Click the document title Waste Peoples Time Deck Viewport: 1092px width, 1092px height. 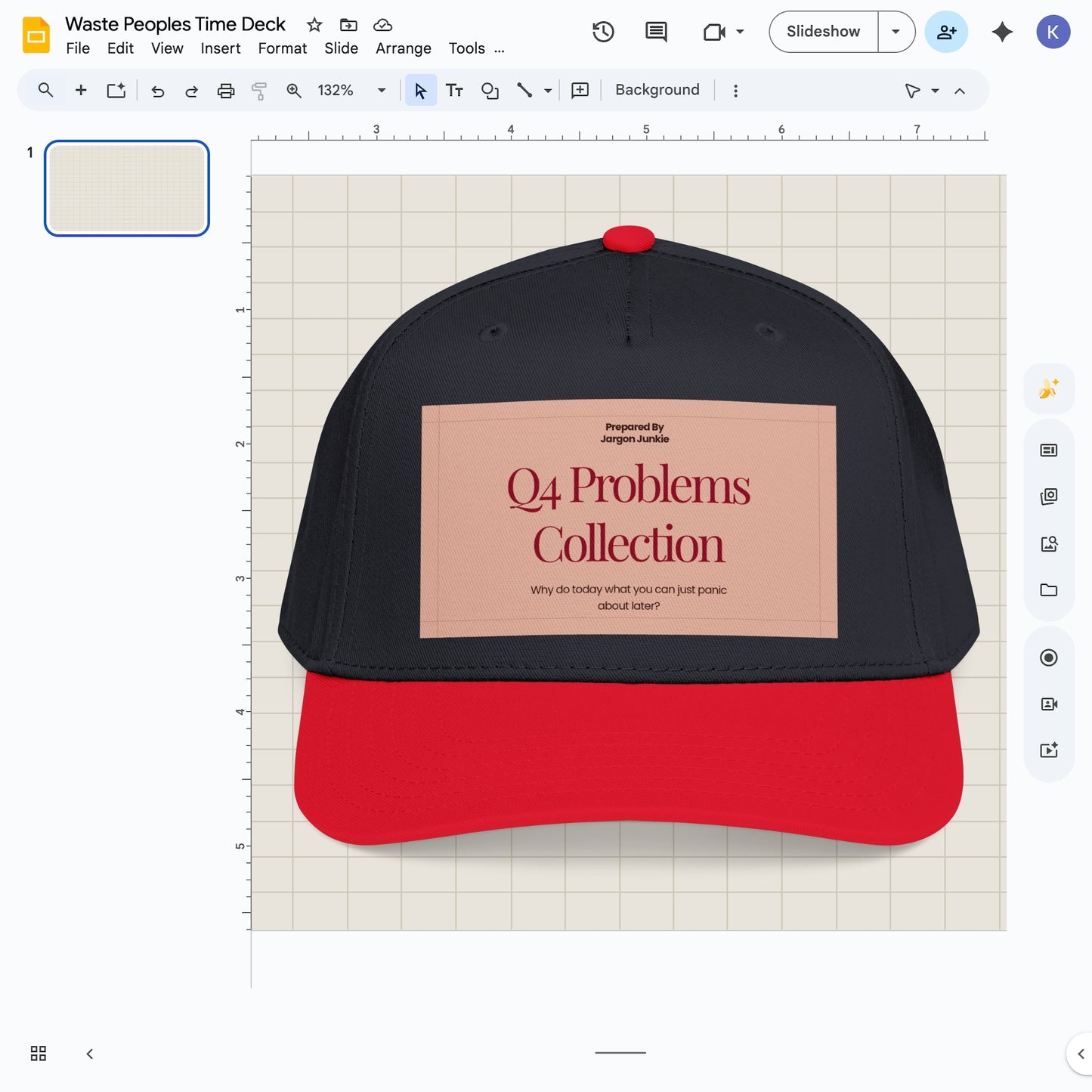coord(175,24)
